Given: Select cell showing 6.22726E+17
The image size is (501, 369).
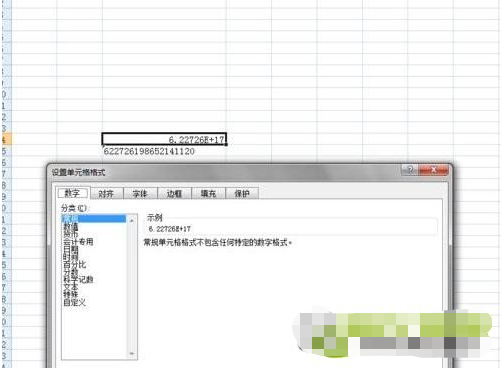Looking at the screenshot, I should [164, 139].
